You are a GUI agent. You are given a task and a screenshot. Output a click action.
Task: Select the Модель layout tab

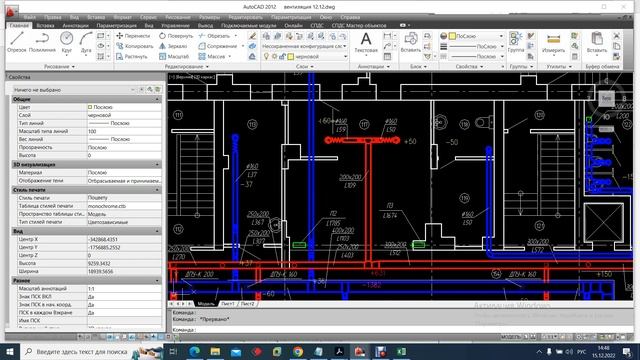tap(206, 304)
